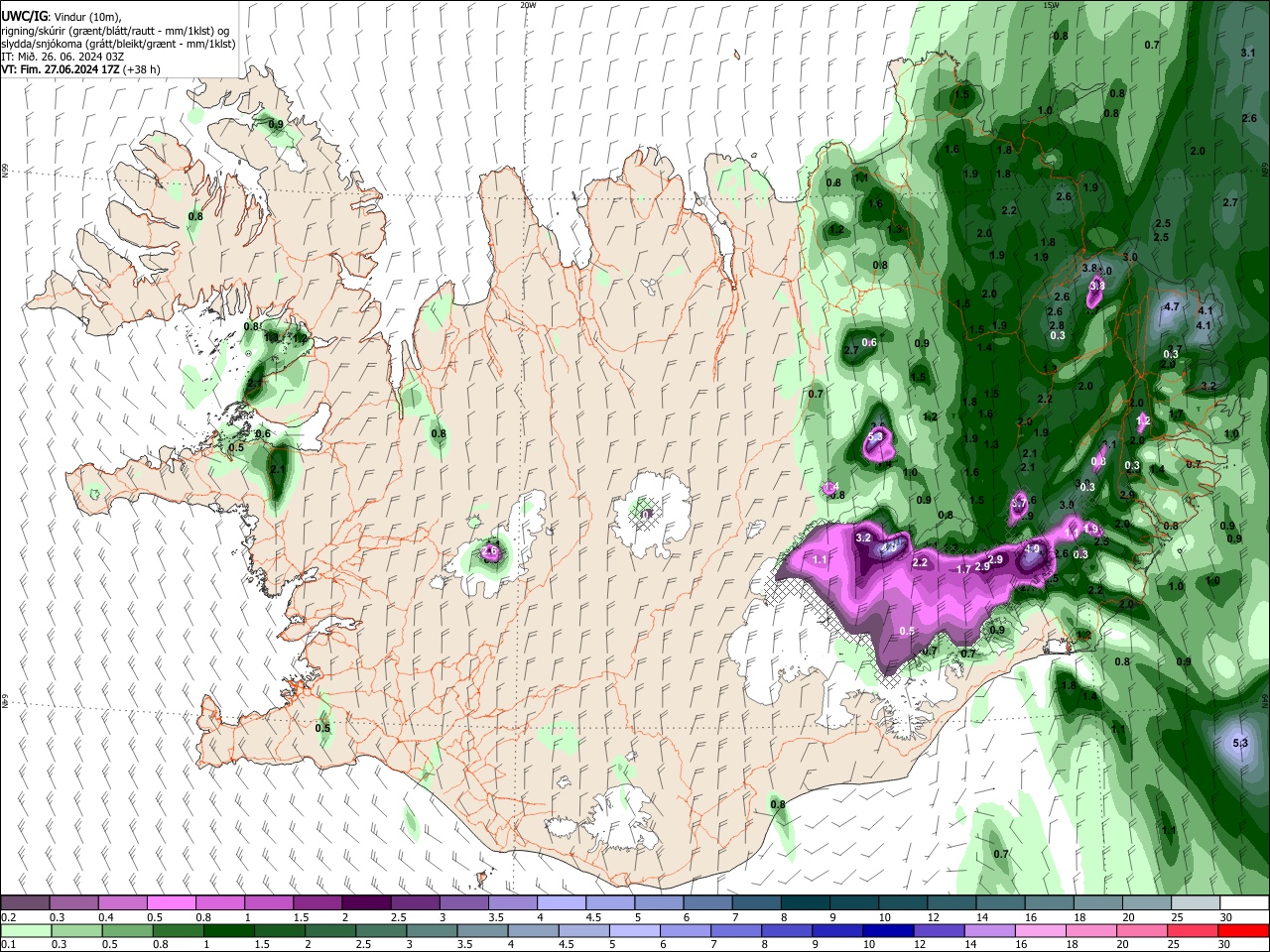Click the '2.8' precipitation value
1270x952 pixels.
(1057, 325)
